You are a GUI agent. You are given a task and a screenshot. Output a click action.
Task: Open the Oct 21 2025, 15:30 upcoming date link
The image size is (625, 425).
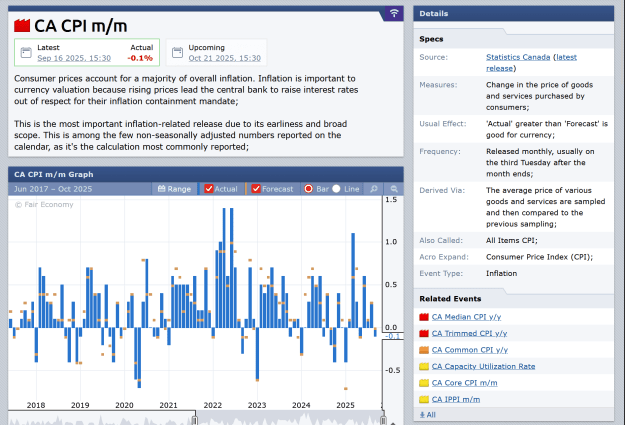click(225, 58)
